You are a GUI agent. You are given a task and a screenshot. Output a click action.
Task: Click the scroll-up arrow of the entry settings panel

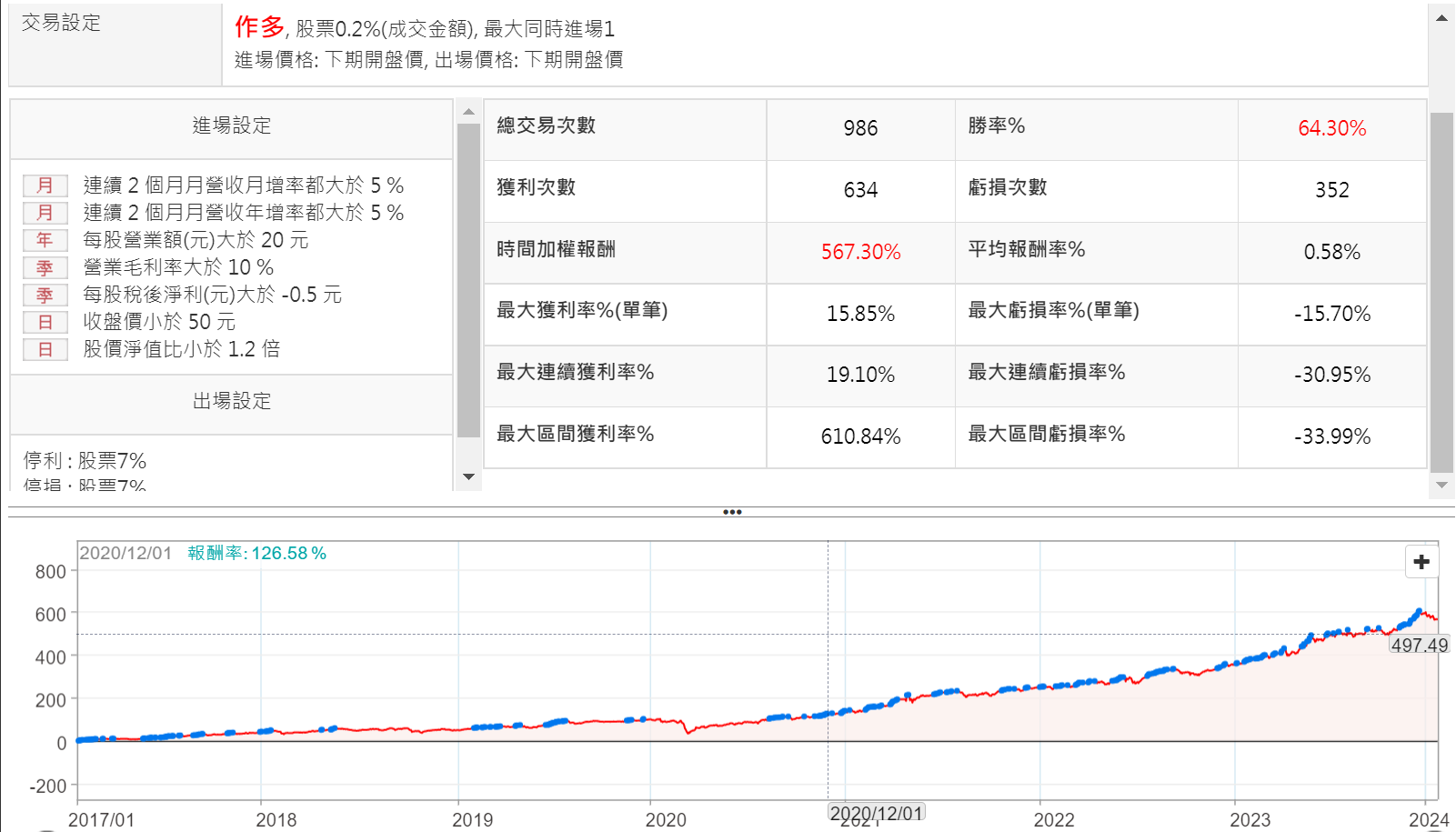point(468,112)
